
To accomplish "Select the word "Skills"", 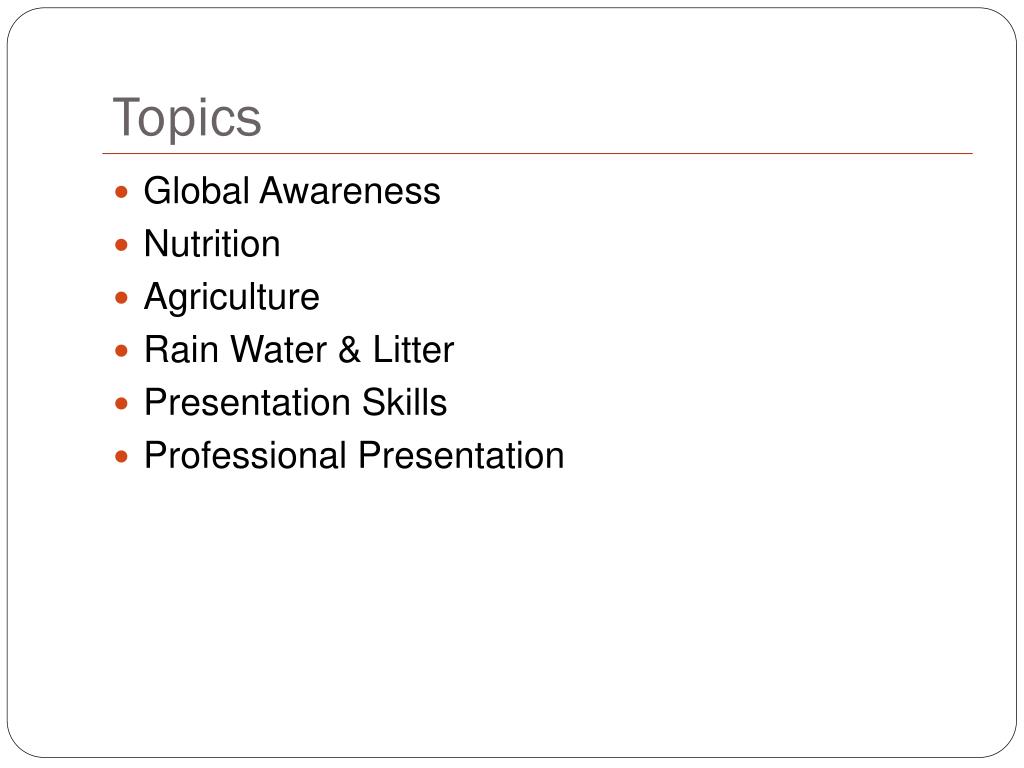I will [404, 402].
